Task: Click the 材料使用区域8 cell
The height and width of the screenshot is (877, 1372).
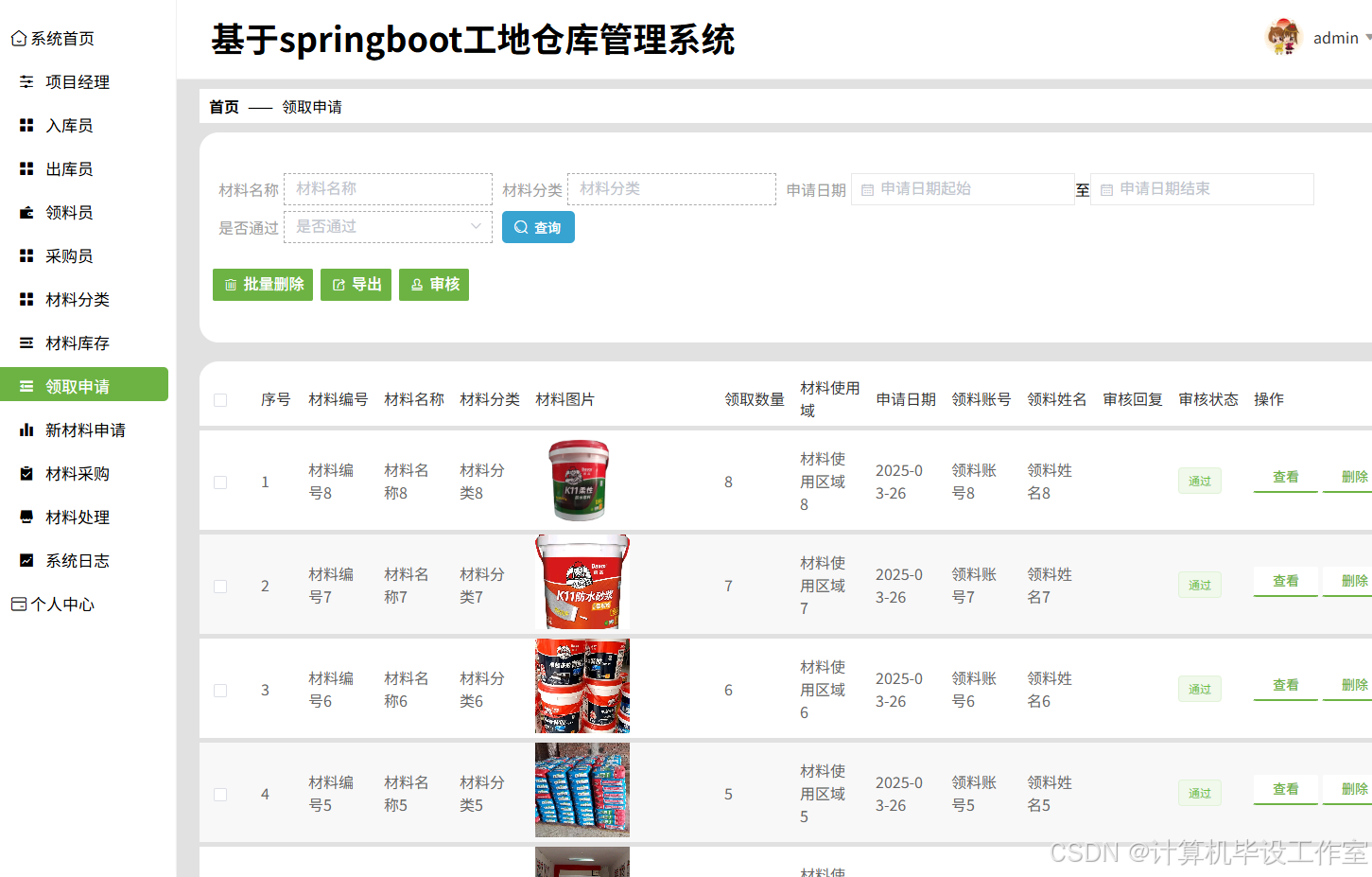Action: point(823,482)
